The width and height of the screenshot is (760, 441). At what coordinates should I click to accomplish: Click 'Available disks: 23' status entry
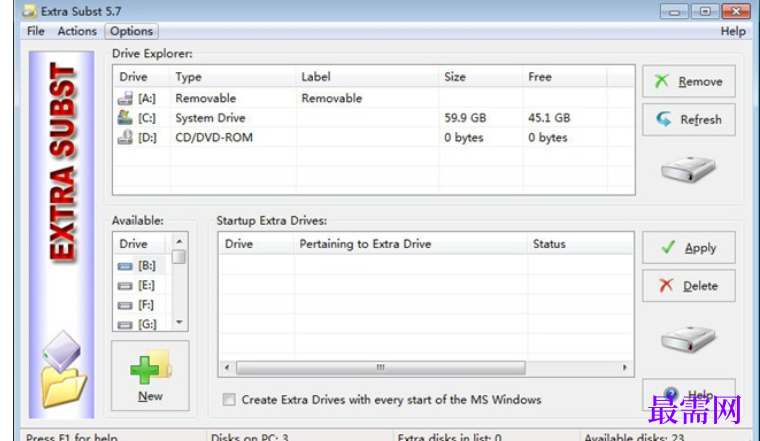coord(634,436)
